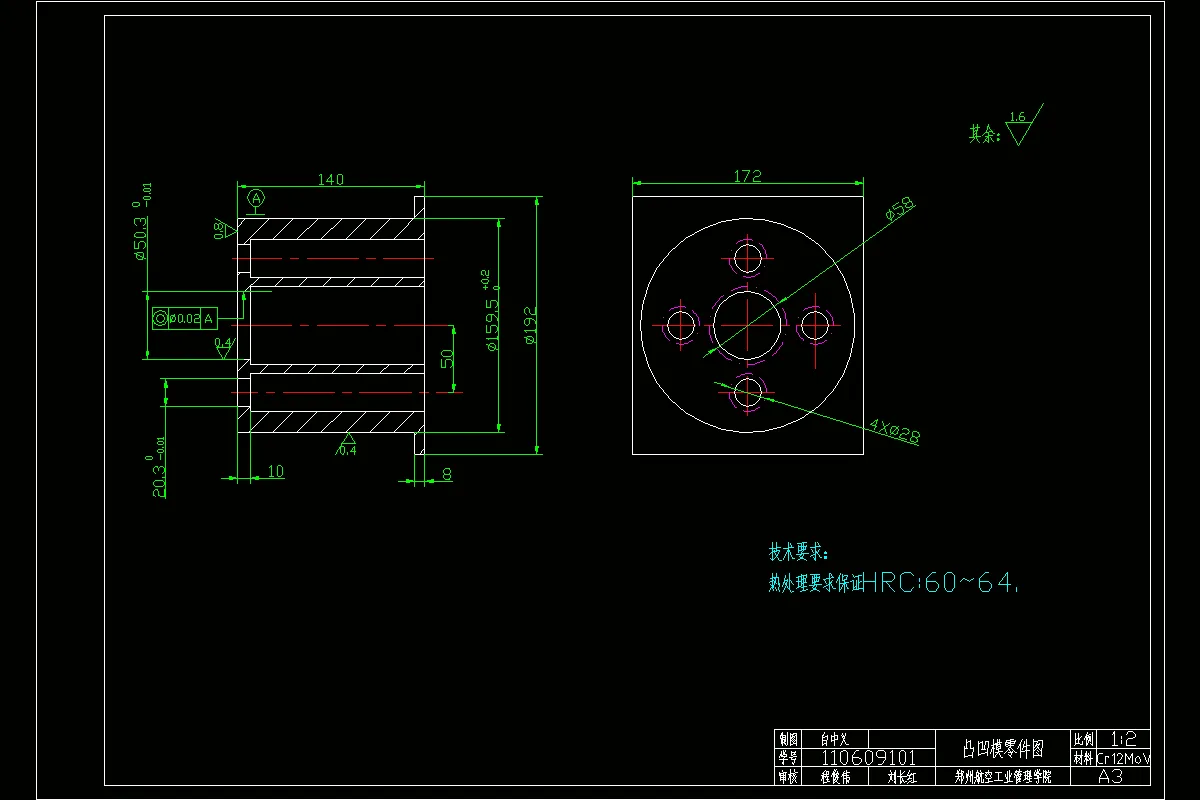Select the central ø58 bore circle
Screen dimensions: 1200x800
click(748, 325)
